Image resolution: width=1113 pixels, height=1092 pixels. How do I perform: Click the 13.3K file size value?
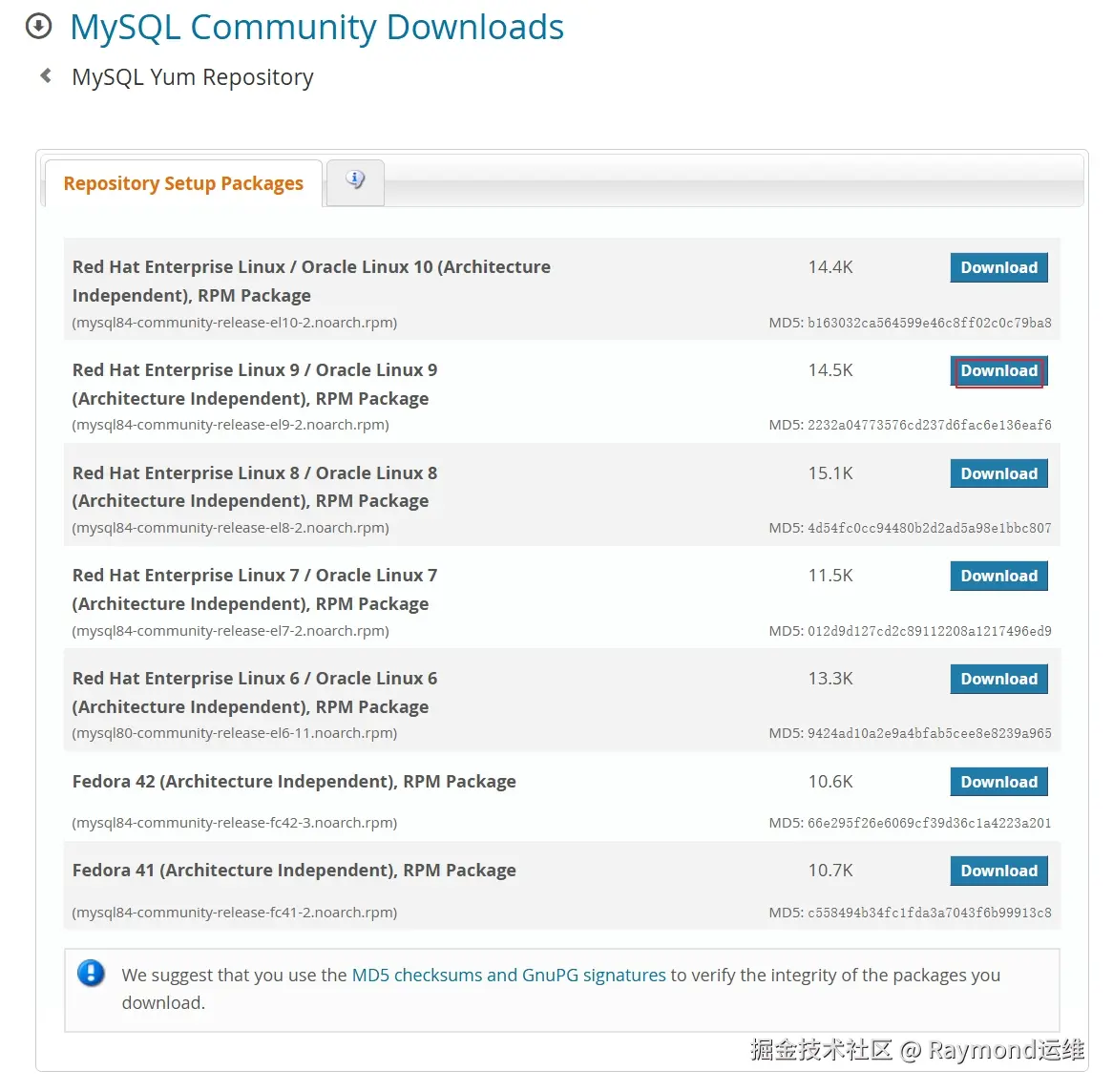(830, 678)
